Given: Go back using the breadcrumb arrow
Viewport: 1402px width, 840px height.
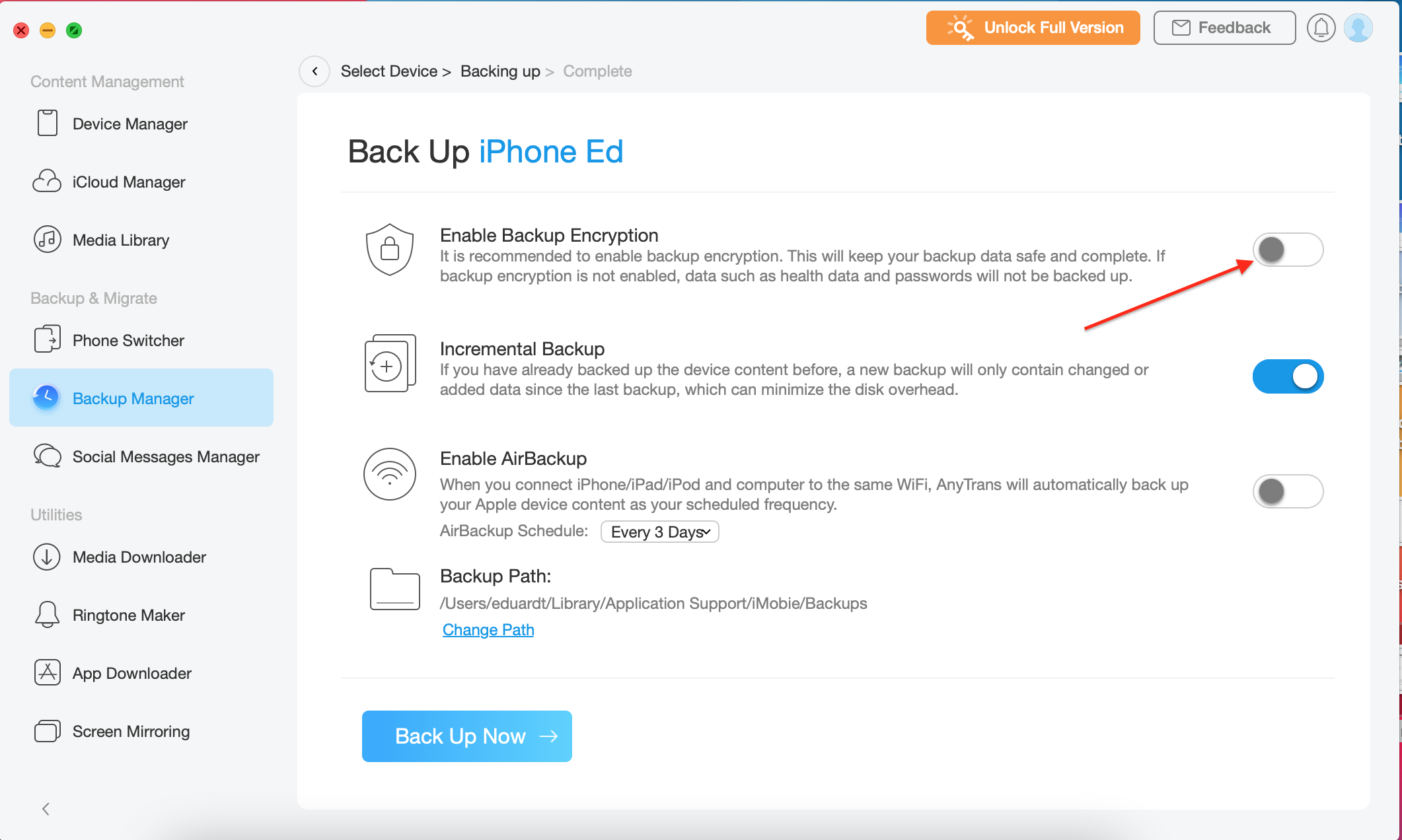Looking at the screenshot, I should 314,71.
